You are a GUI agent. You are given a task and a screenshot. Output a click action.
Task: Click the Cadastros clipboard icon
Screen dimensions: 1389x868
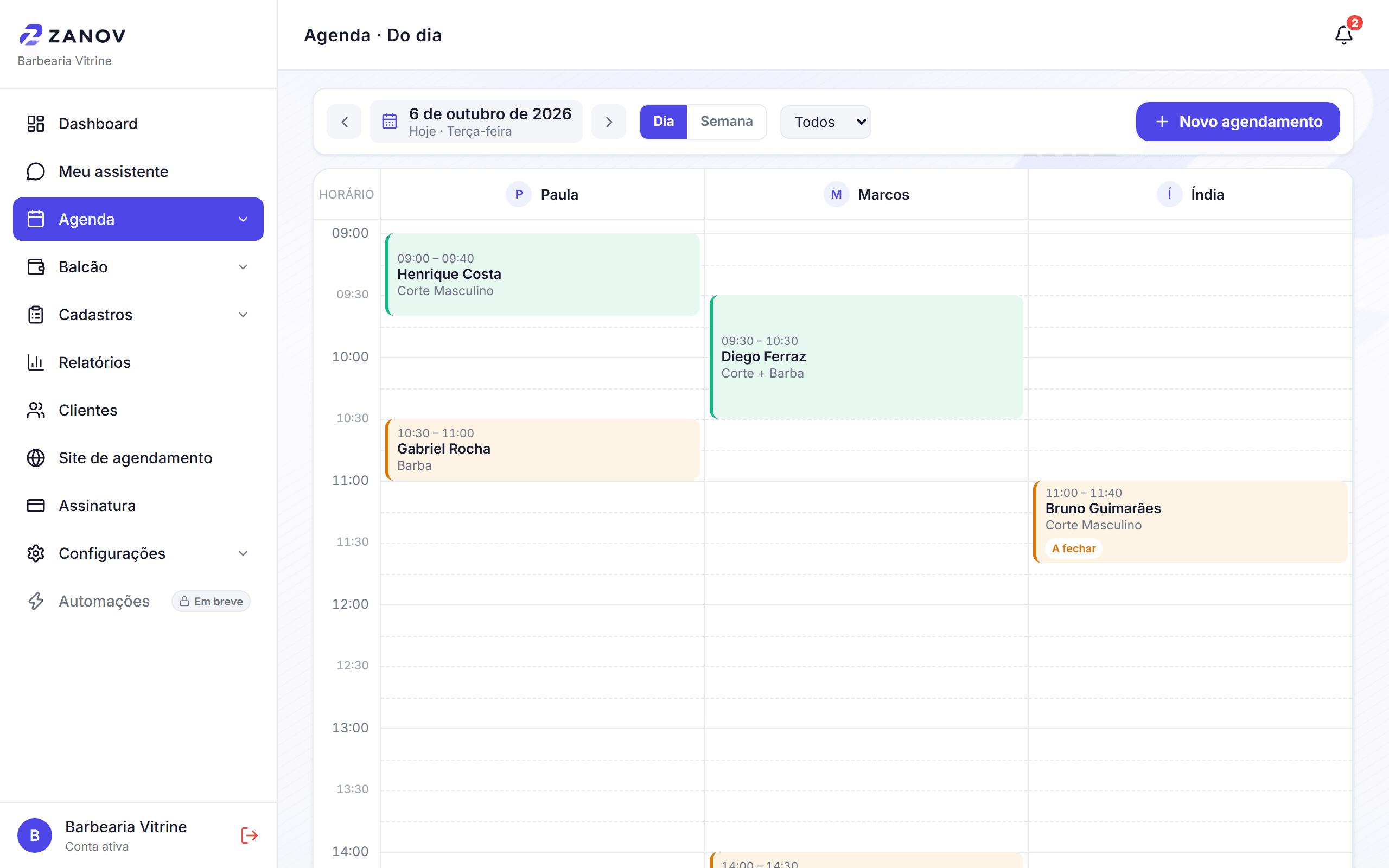(x=36, y=315)
